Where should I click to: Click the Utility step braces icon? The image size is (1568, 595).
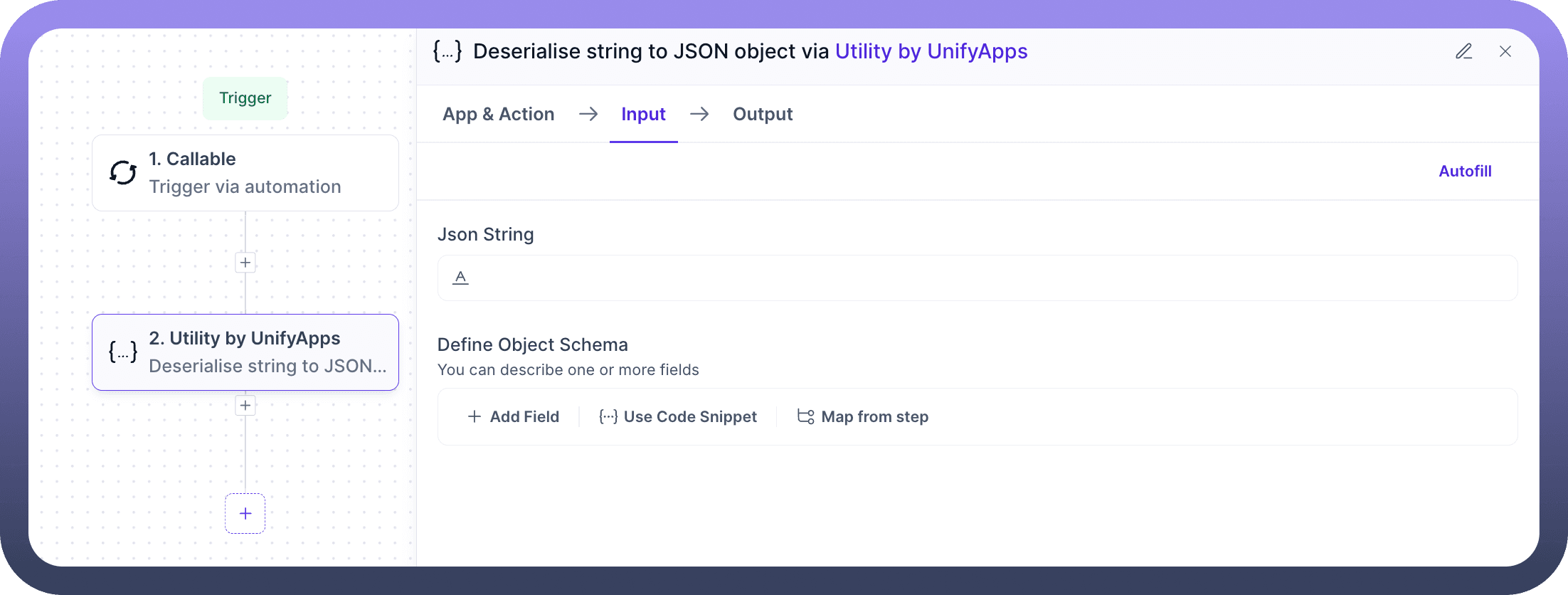[123, 352]
